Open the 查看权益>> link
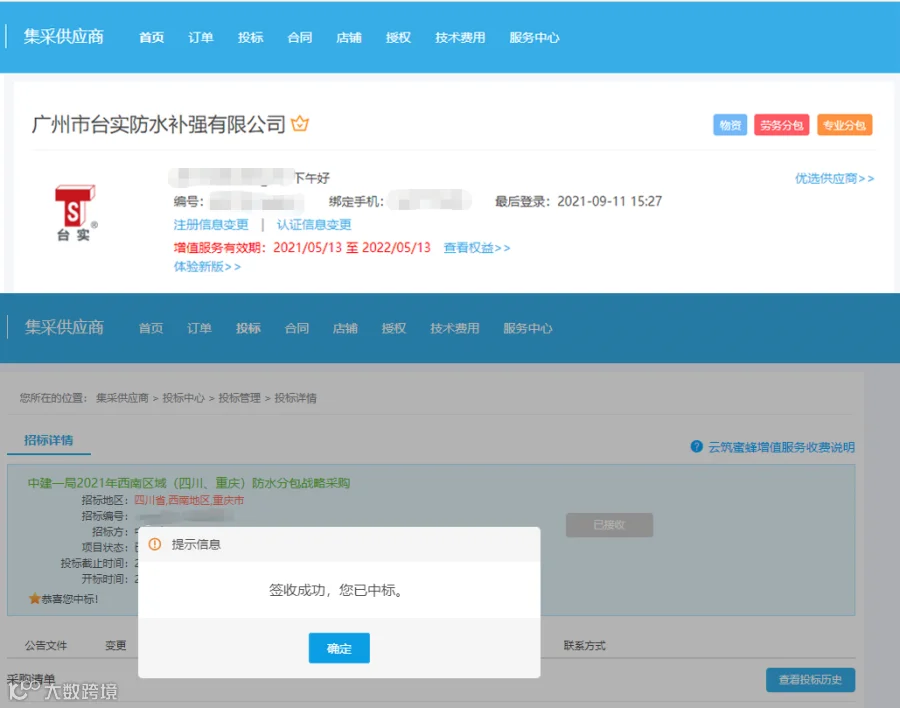 click(x=477, y=247)
